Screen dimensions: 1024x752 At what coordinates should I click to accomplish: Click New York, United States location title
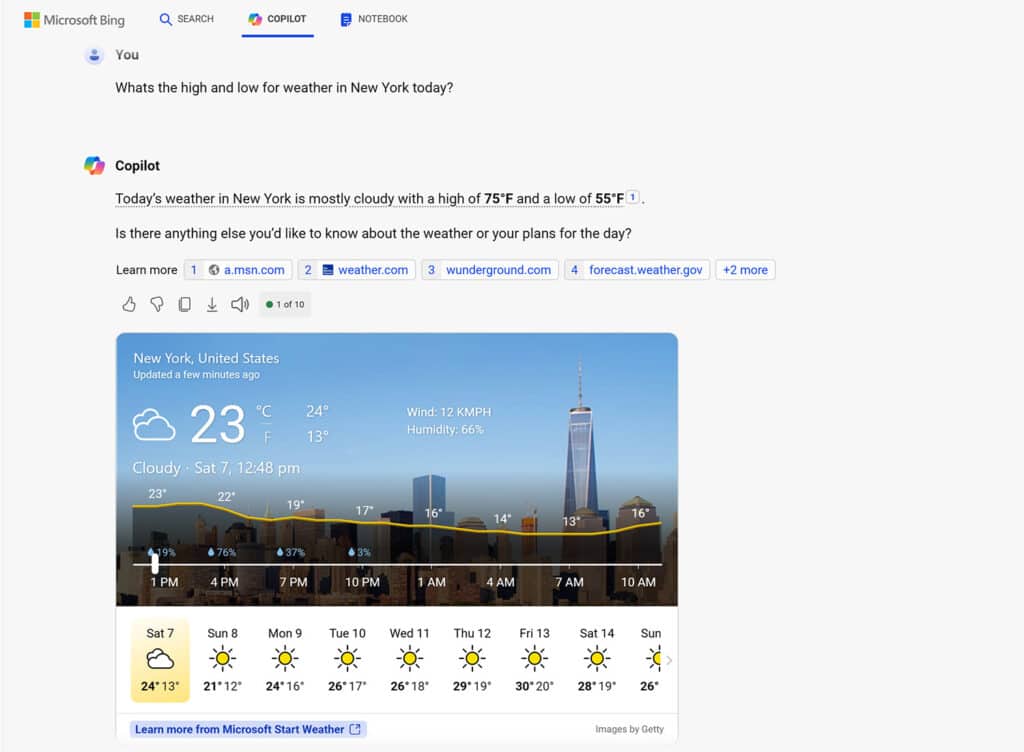206,358
